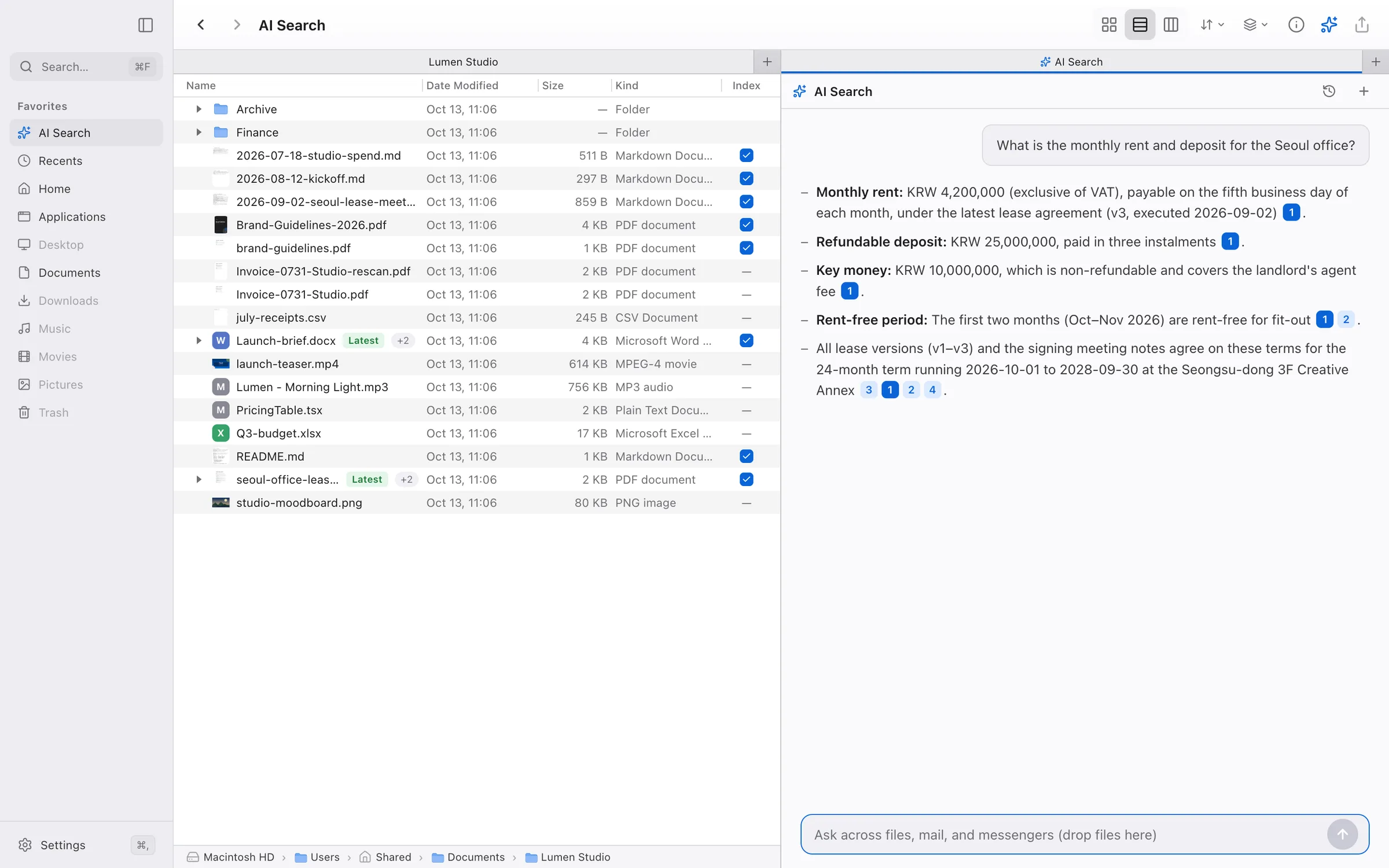Toggle index checkbox for Brand-Guidelines-2026.pdf
Viewport: 1389px width, 868px height.
pyautogui.click(x=746, y=225)
